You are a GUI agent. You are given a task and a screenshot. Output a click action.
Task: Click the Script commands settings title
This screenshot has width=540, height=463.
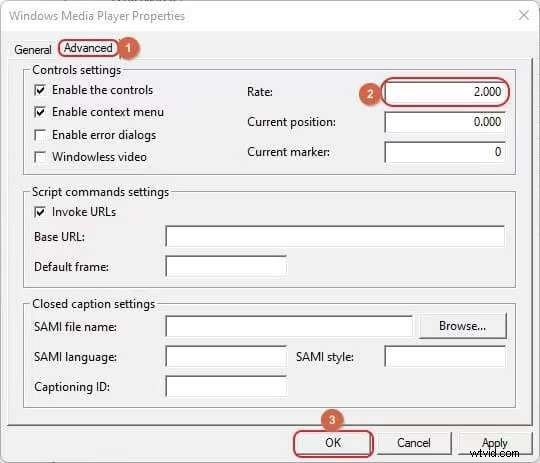pos(100,192)
